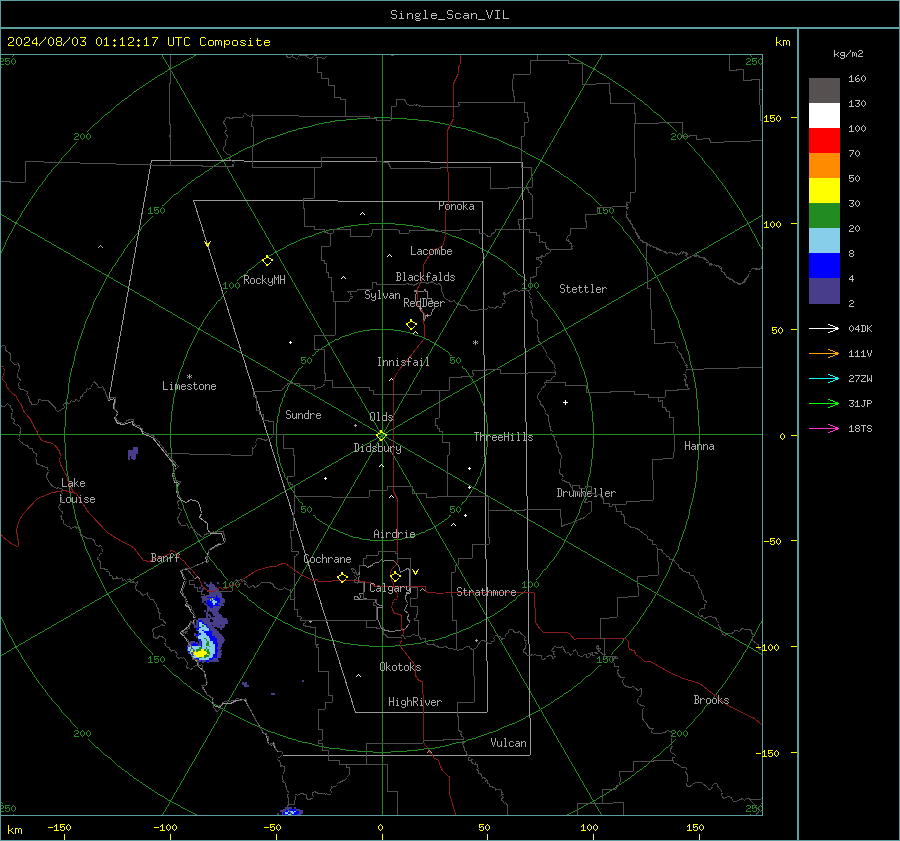Screen dimensions: 900x841
Task: Click the kg/m2 unit label
Action: click(x=848, y=54)
